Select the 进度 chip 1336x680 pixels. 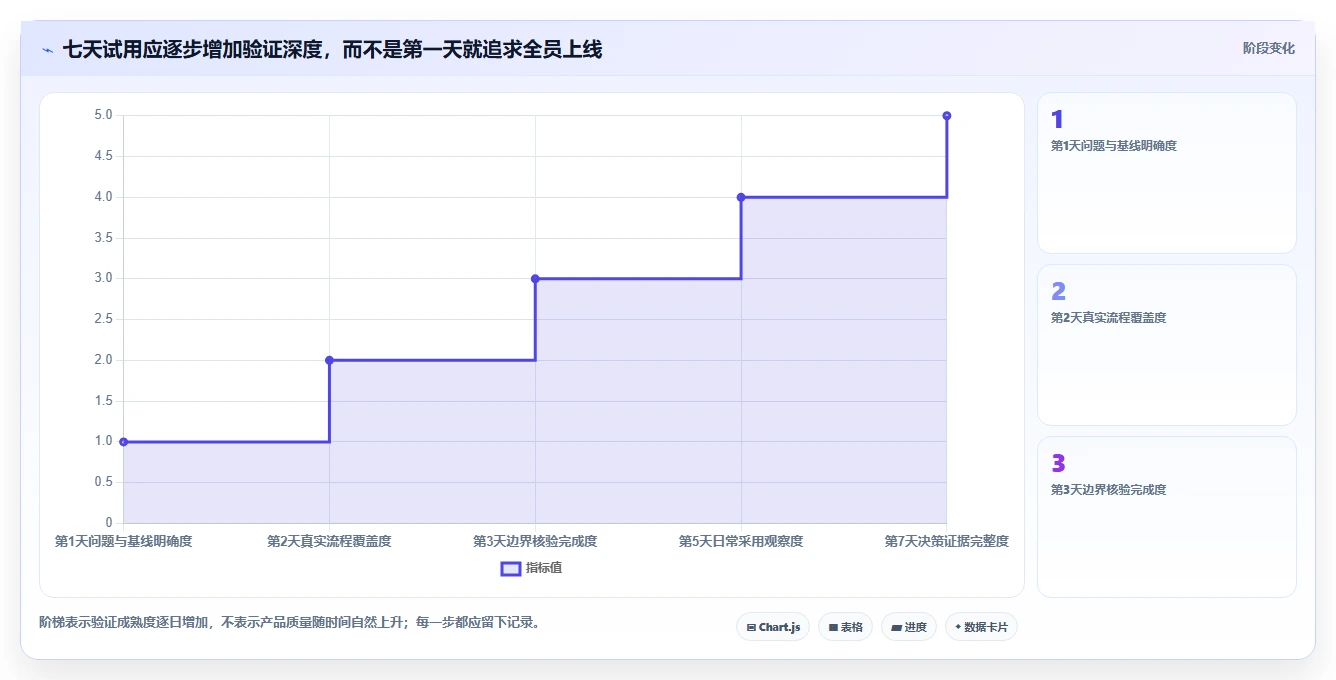tap(908, 627)
